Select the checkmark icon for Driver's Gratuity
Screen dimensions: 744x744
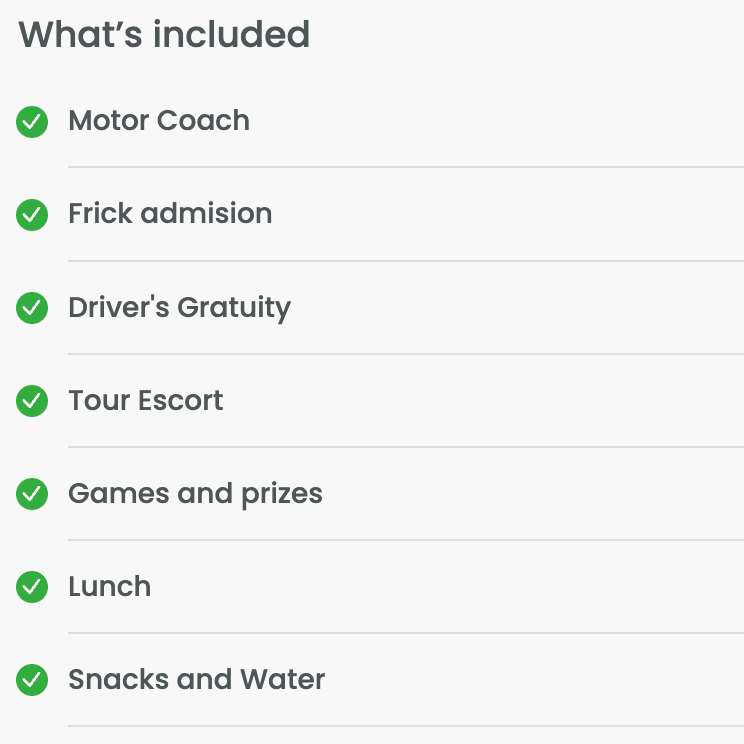coord(32,308)
